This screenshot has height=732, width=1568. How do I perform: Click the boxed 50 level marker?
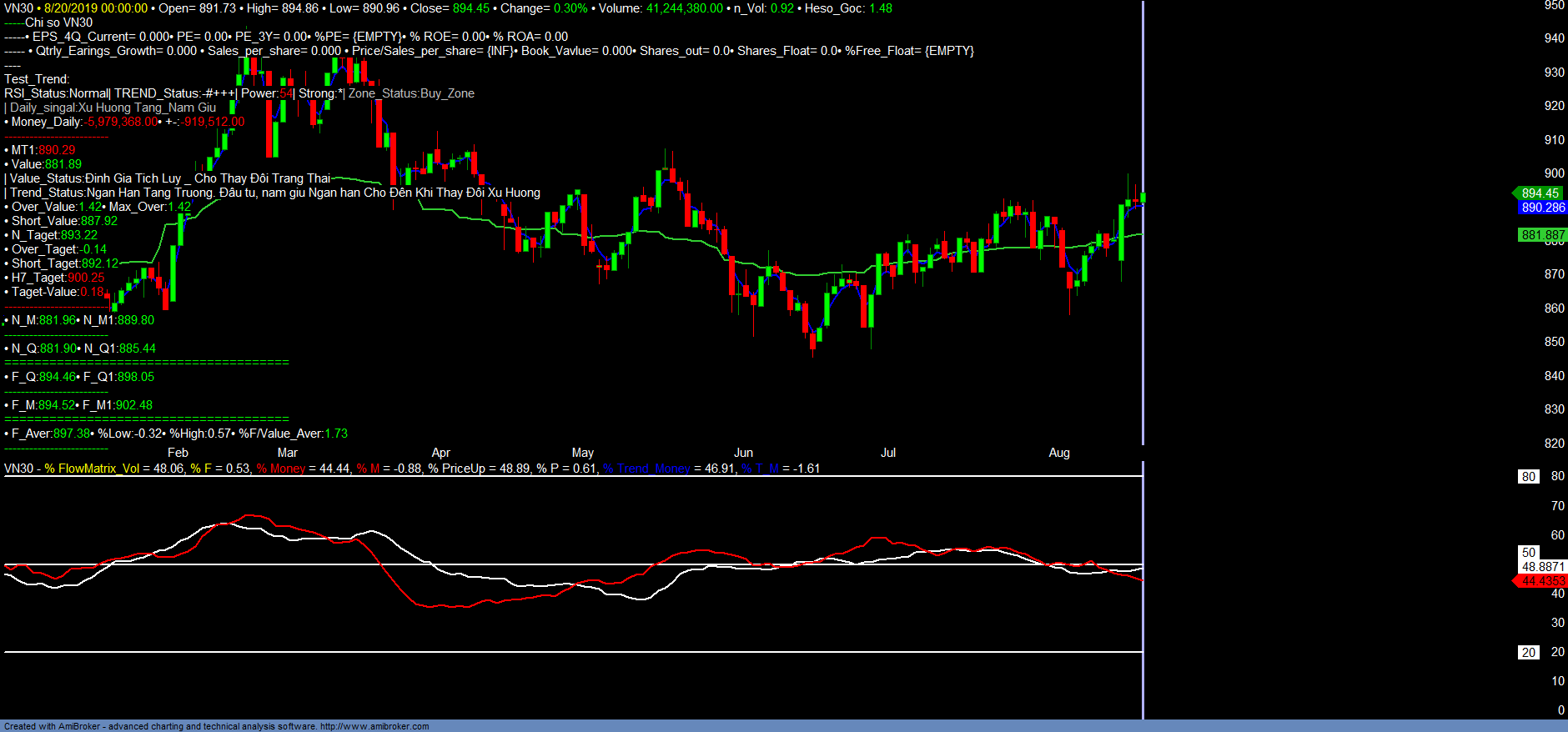pyautogui.click(x=1528, y=553)
